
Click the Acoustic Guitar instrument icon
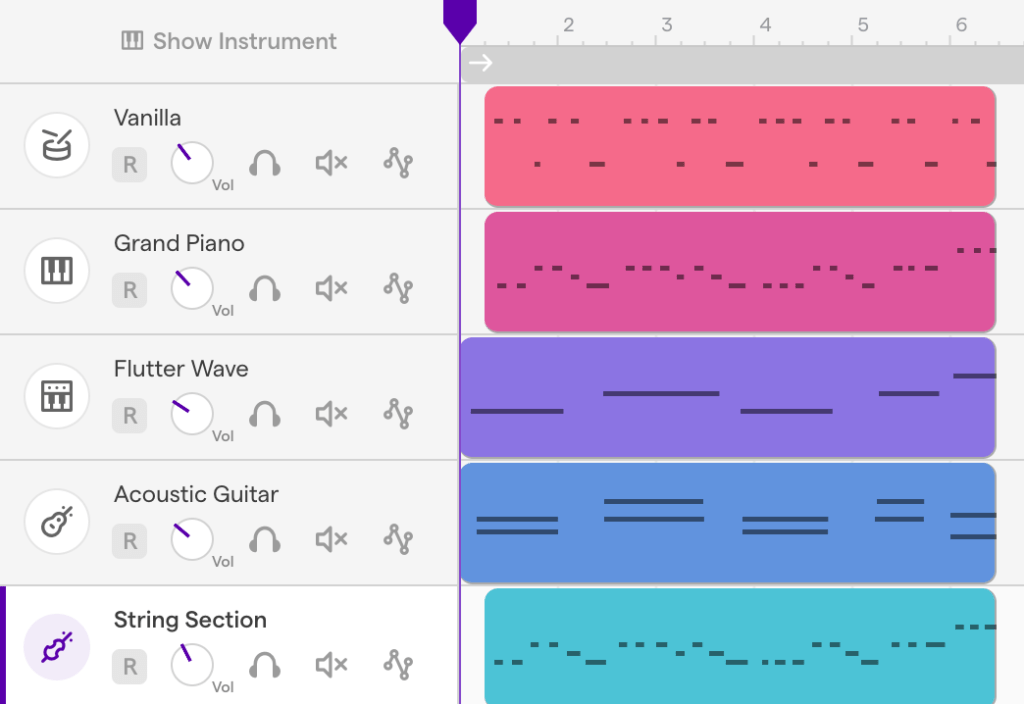(57, 521)
